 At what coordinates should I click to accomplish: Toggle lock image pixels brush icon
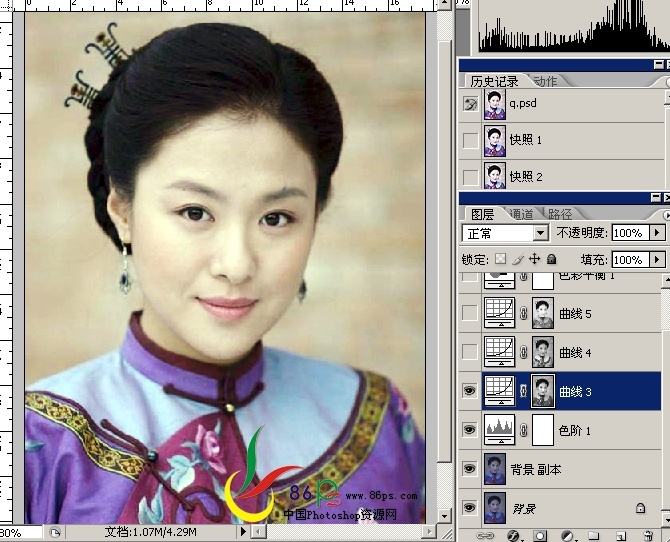point(518,259)
